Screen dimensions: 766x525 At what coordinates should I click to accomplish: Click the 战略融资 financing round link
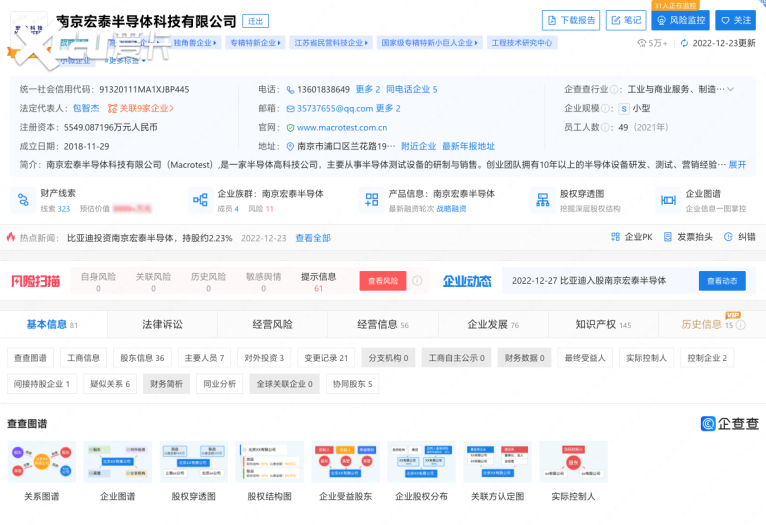pyautogui.click(x=451, y=209)
